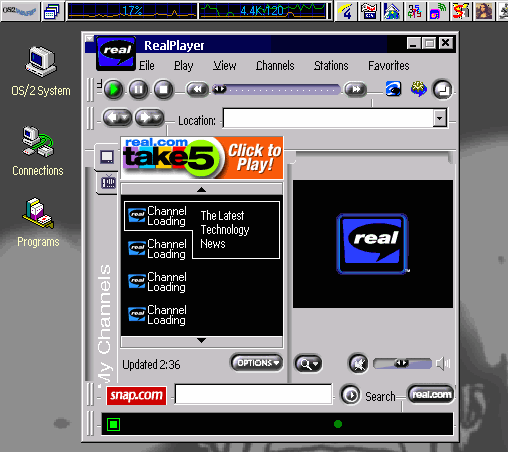
Task: Click the CPU 17% activity monitor
Action: 132,11
